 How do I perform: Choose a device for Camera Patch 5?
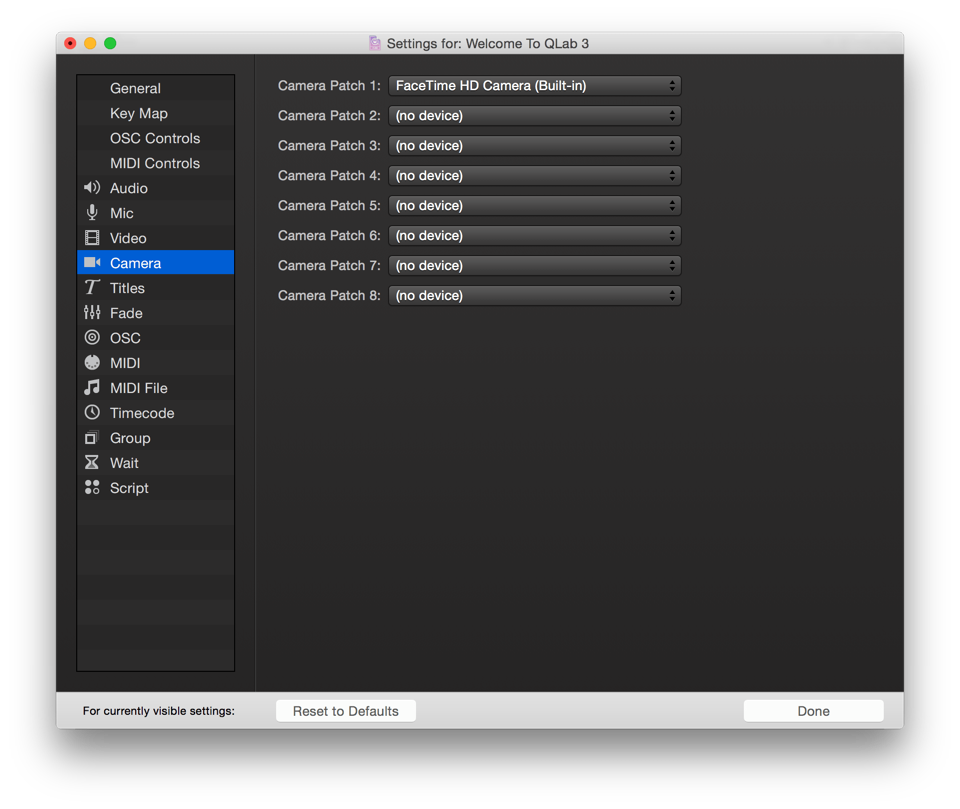click(534, 206)
